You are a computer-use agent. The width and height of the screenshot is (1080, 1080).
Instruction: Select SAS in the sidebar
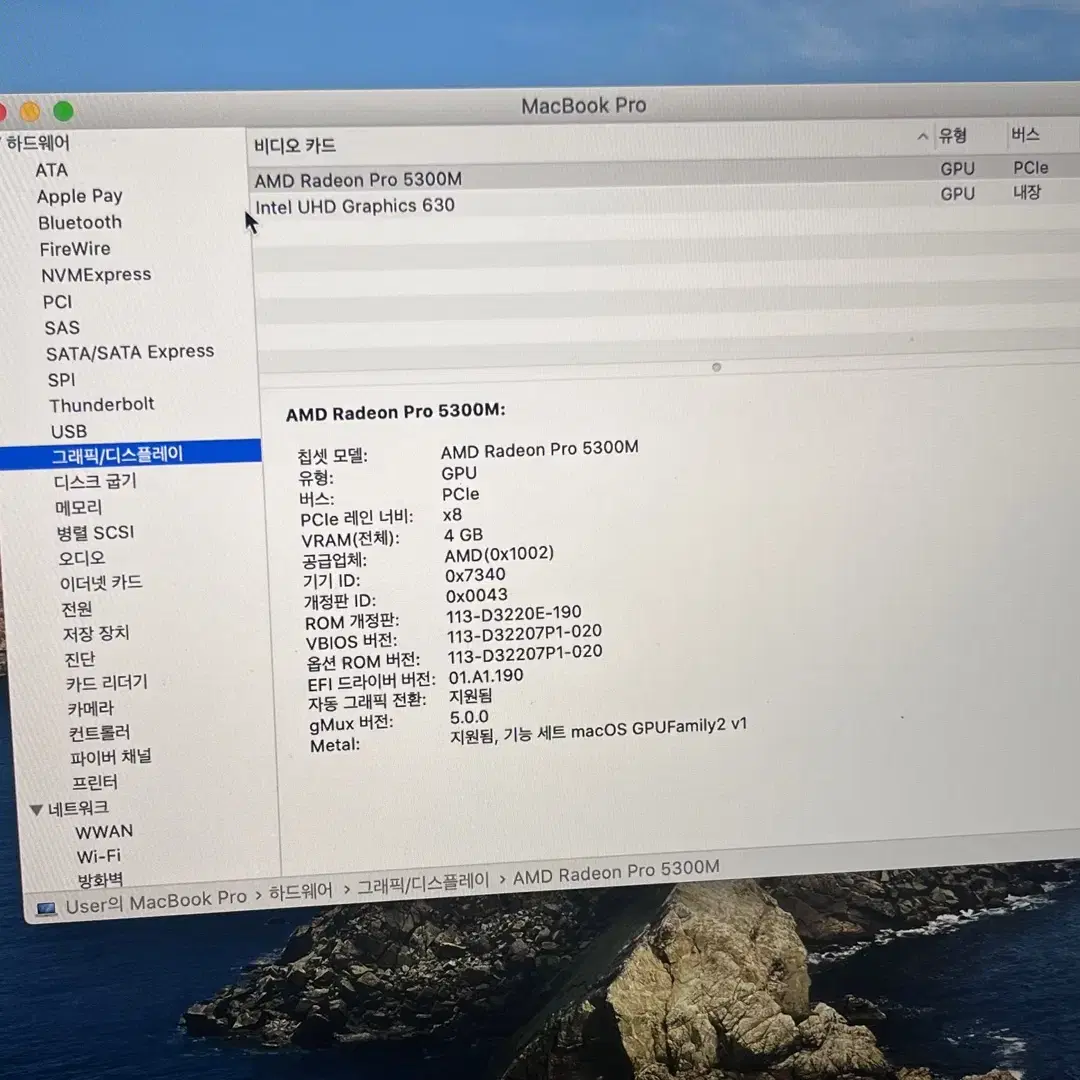tap(62, 328)
